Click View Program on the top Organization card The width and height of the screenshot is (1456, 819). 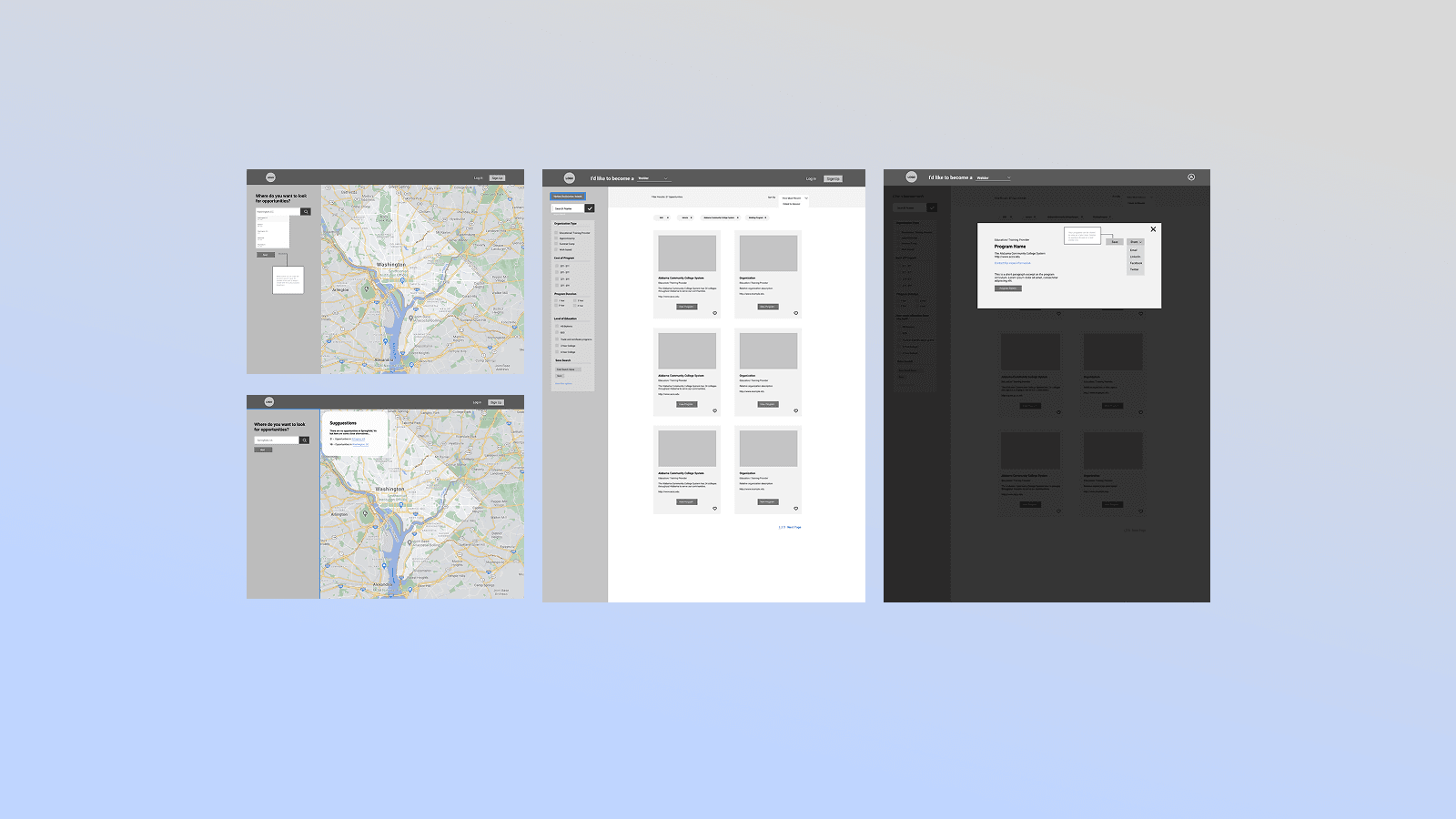pyautogui.click(x=768, y=307)
